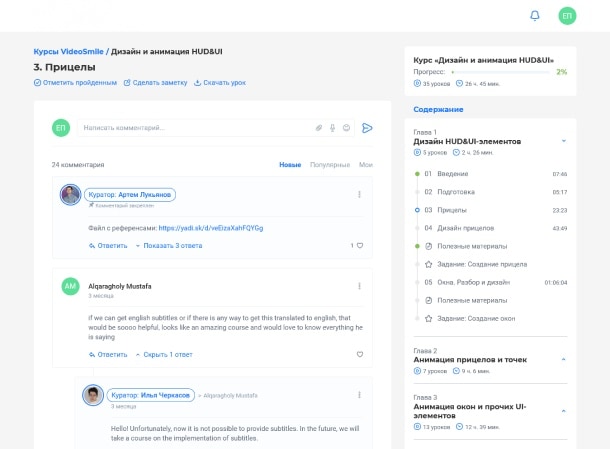610x449 pixels.
Task: Click the green EП profile avatar in header
Action: [x=567, y=16]
